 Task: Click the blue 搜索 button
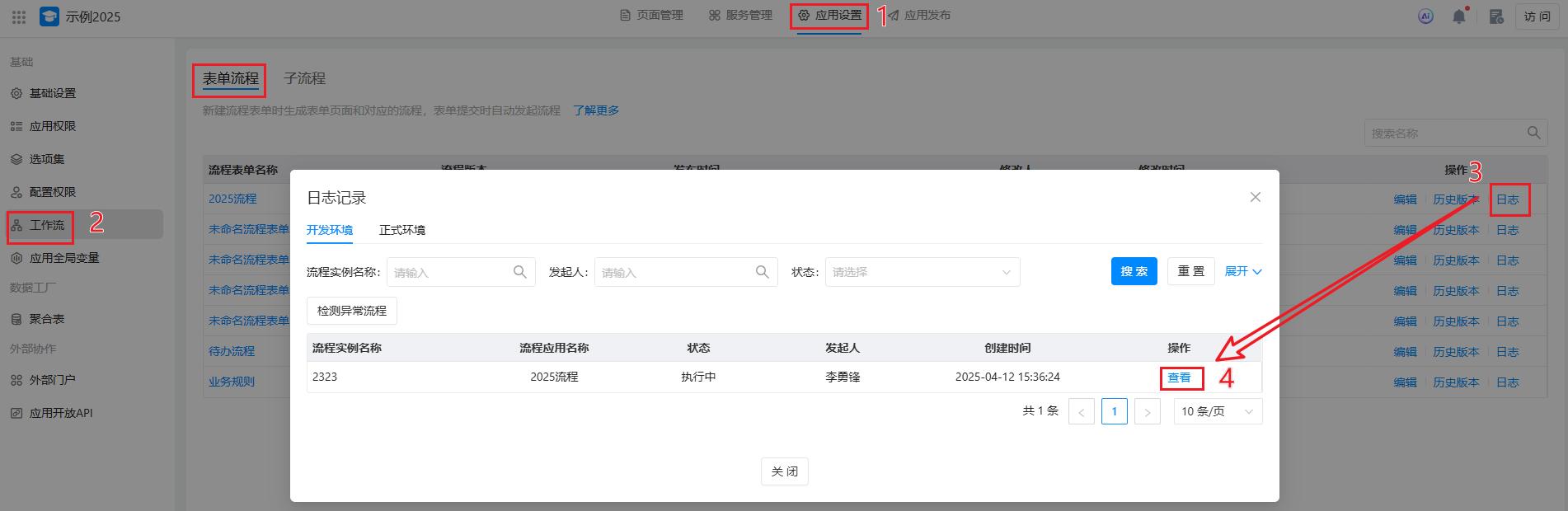(x=1134, y=271)
